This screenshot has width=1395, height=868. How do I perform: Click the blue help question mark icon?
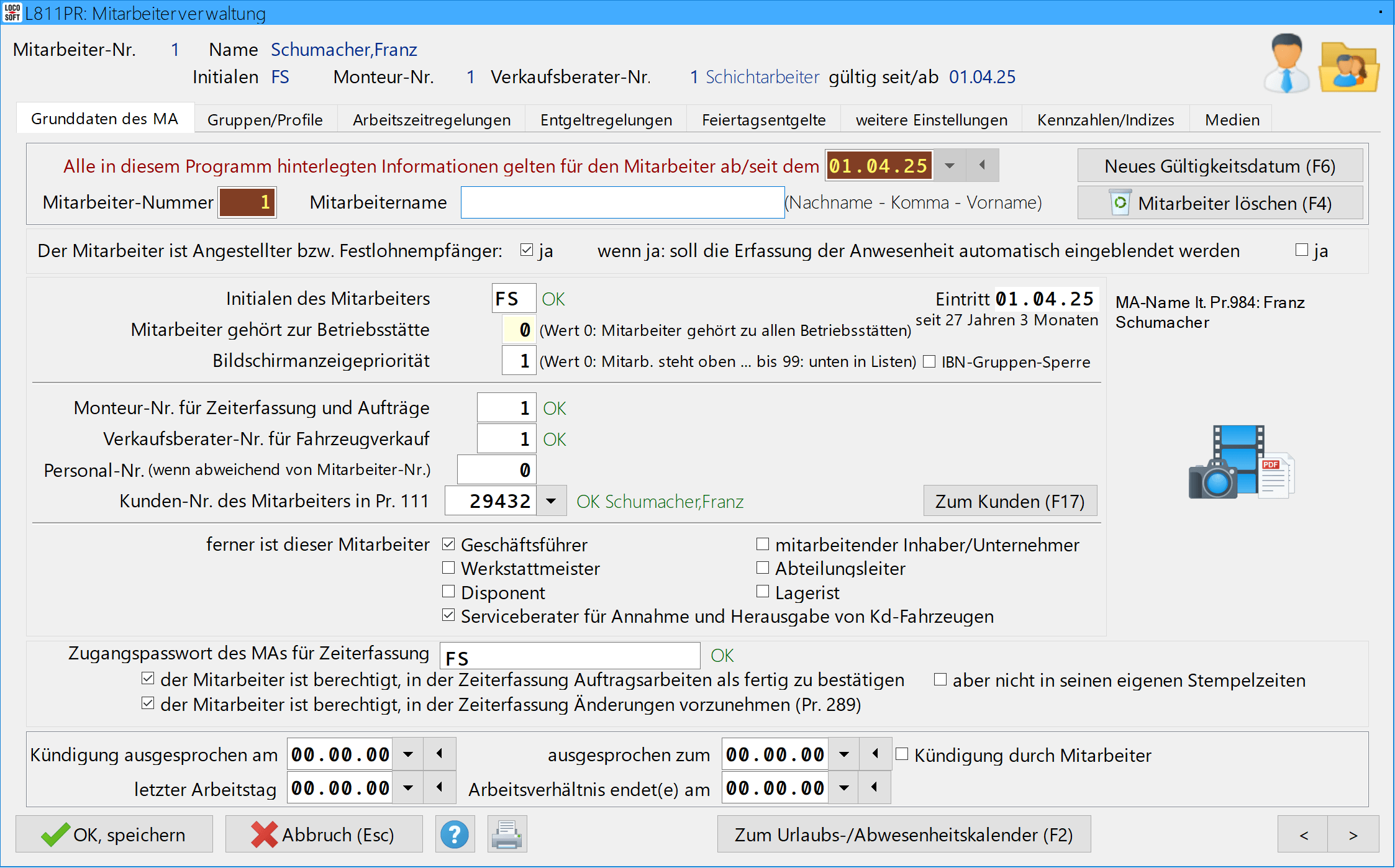coord(455,834)
